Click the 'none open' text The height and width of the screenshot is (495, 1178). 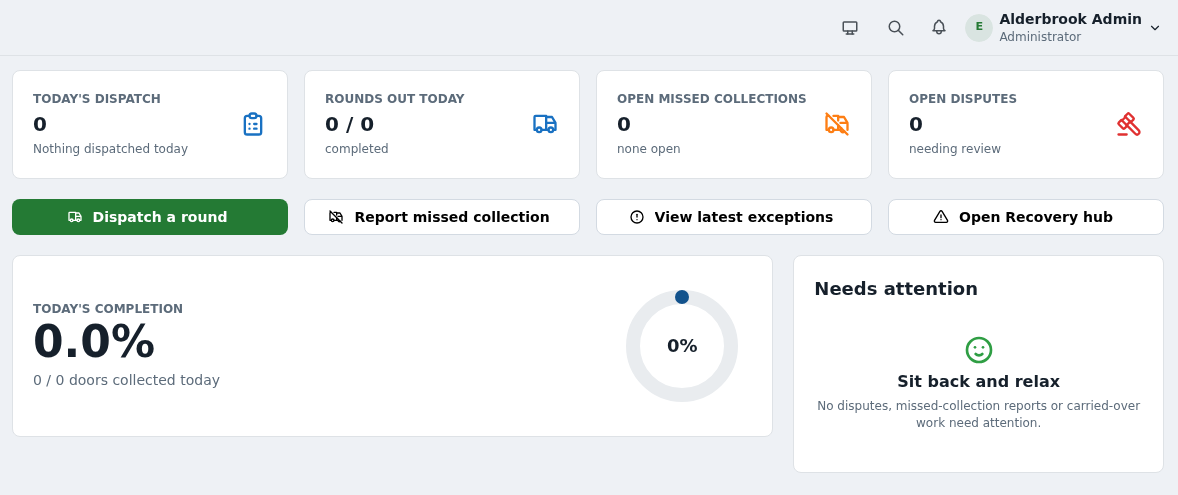pyautogui.click(x=648, y=149)
